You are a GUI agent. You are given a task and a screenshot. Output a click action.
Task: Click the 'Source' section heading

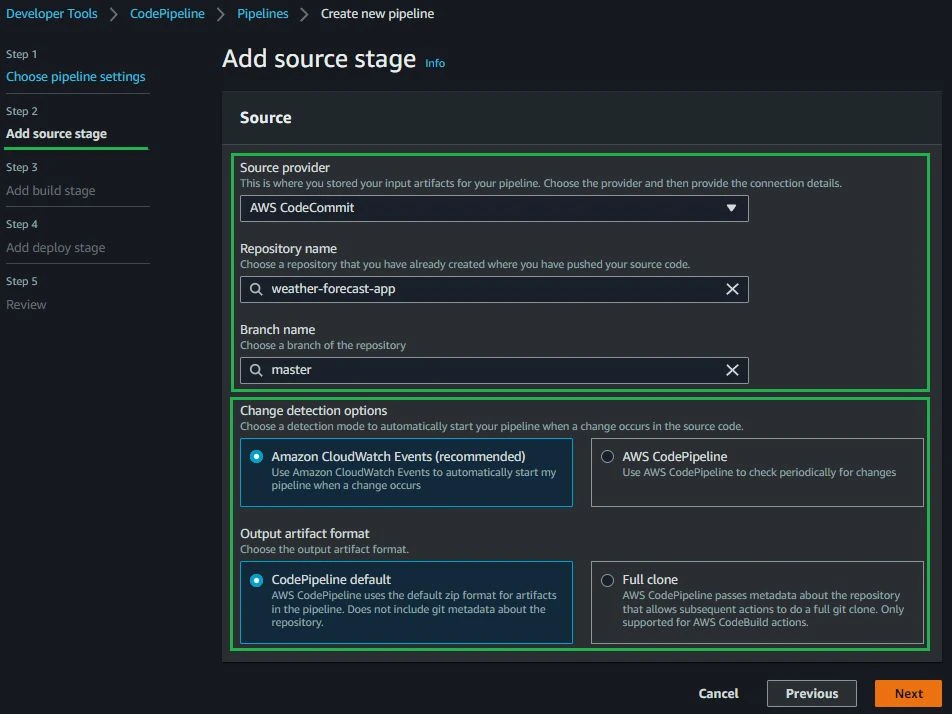pos(265,118)
